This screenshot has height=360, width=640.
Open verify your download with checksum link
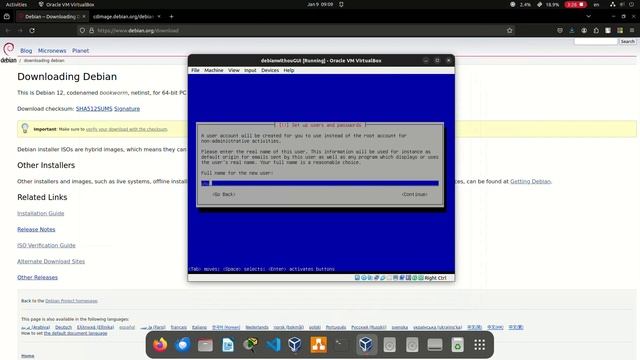pos(127,129)
